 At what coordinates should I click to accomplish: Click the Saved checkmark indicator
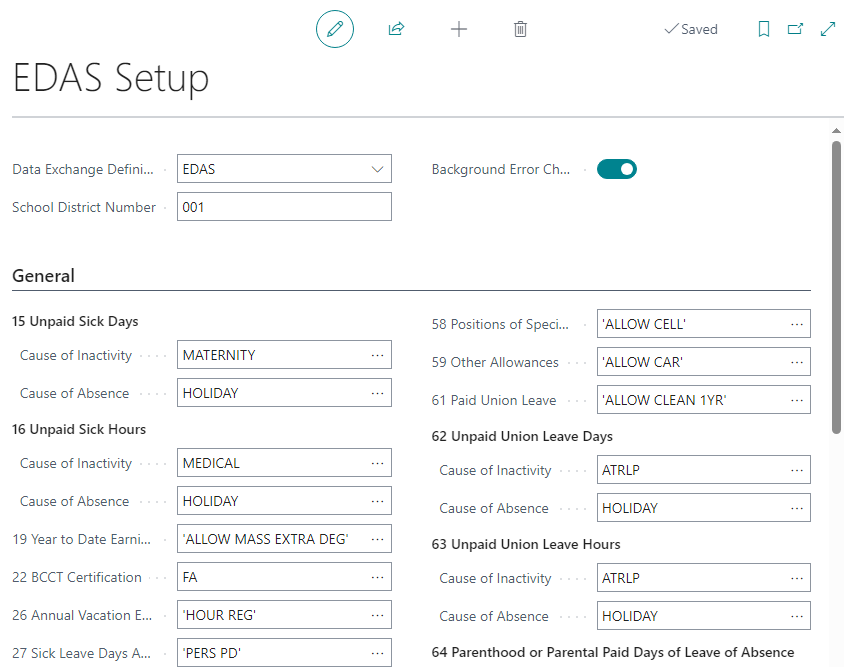click(690, 29)
